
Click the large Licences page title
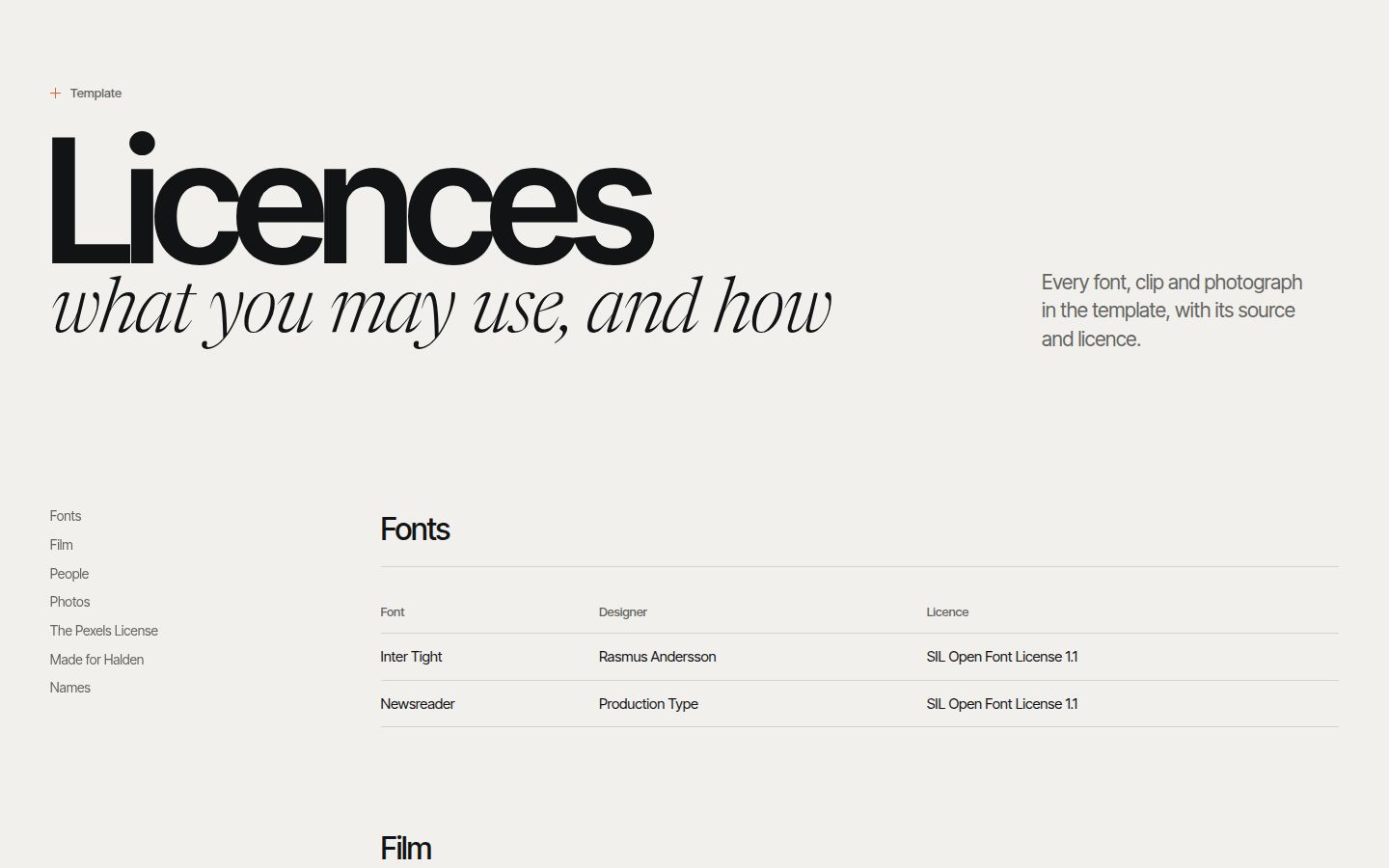[352, 199]
